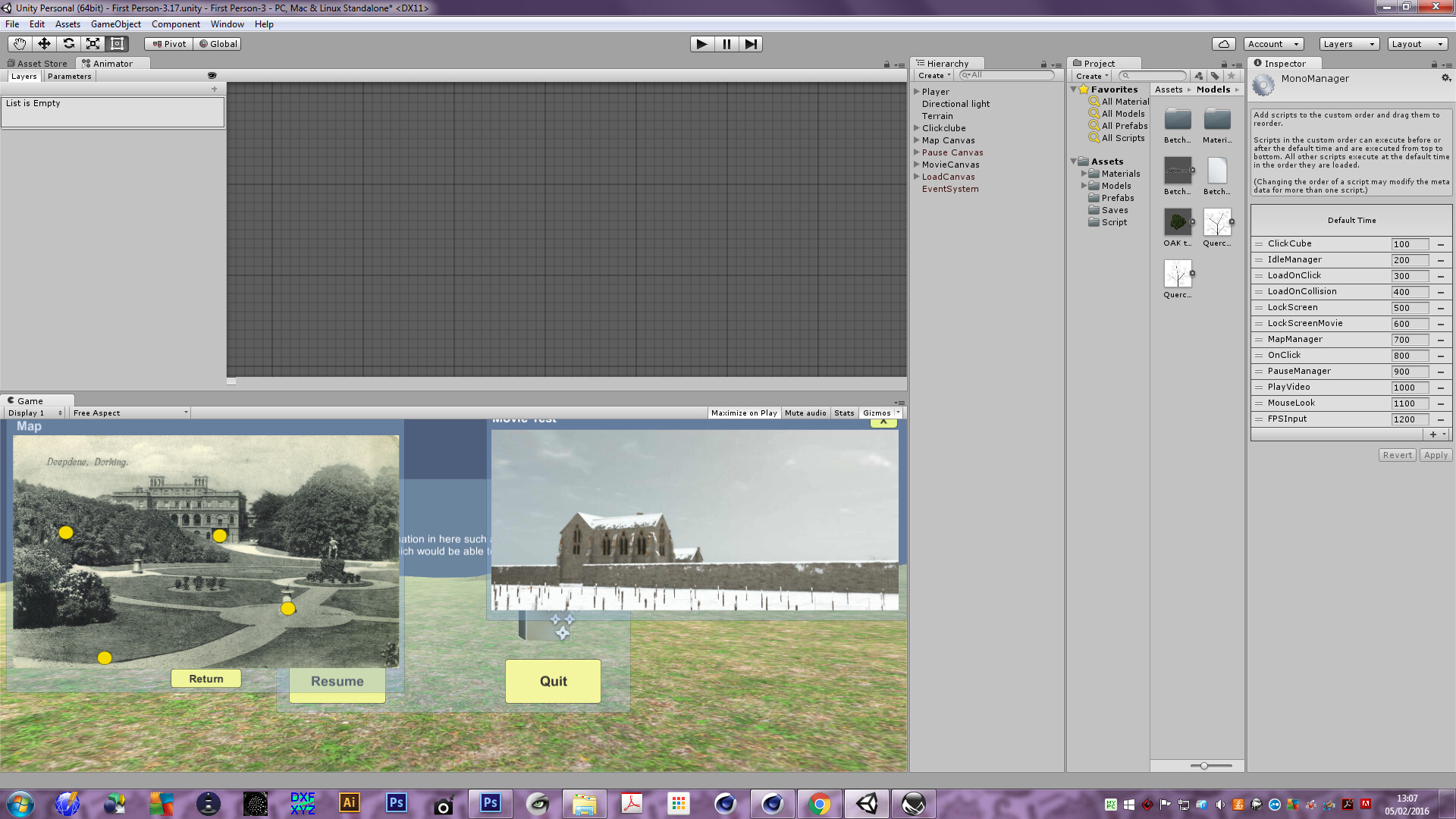
Task: Select the Scale tool
Action: tap(93, 43)
